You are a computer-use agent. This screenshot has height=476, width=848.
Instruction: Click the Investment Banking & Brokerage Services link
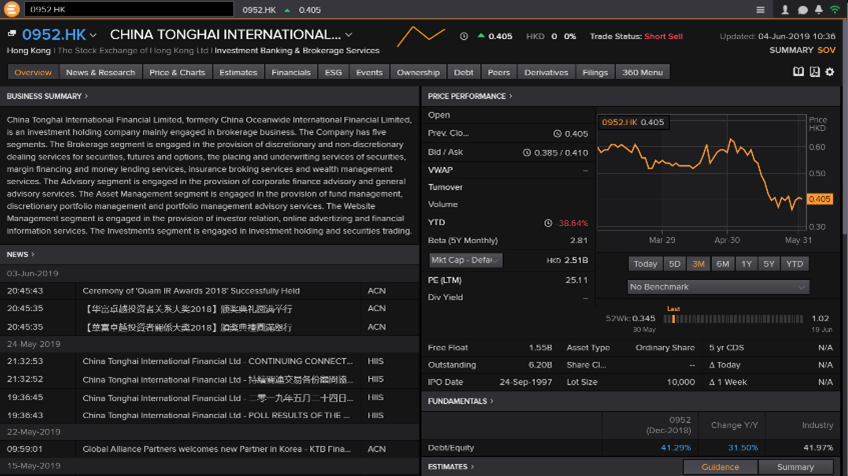[x=297, y=50]
